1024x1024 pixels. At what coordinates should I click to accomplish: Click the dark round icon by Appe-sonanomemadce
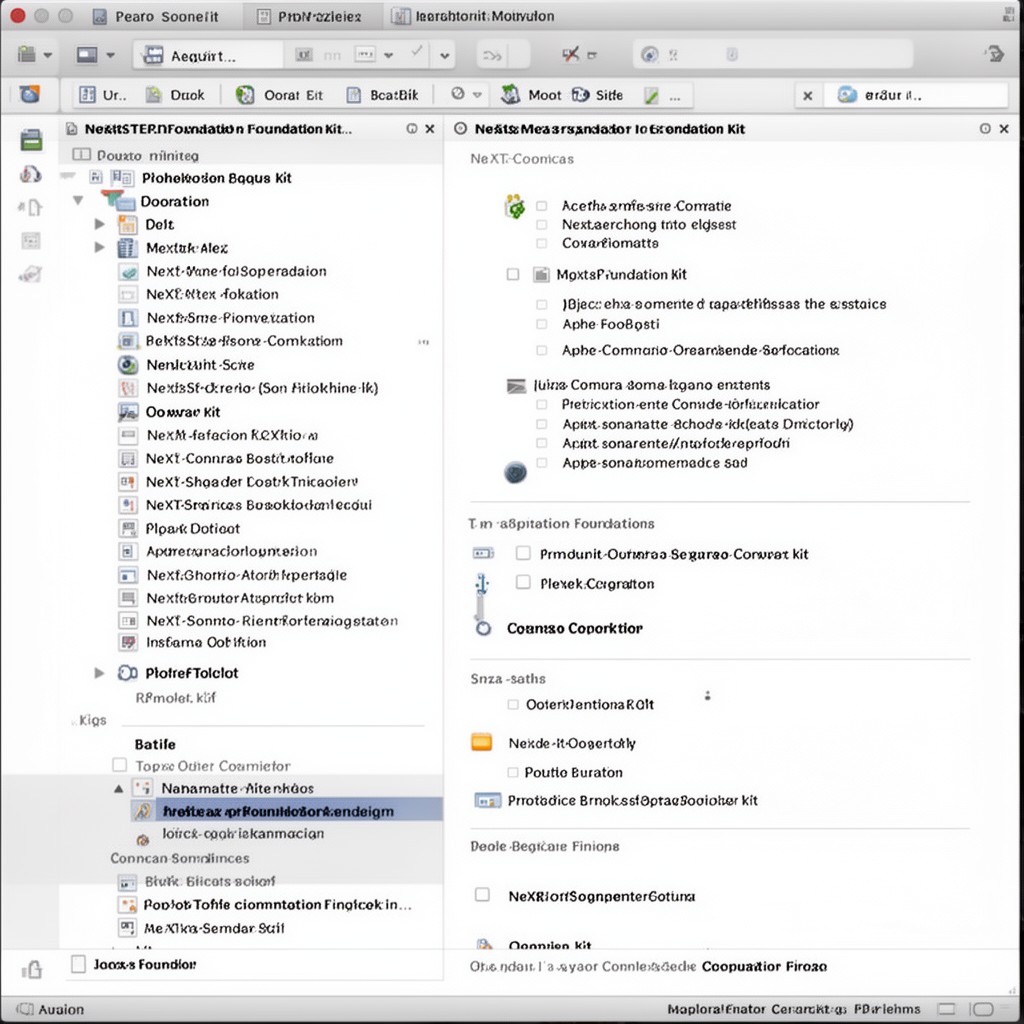tap(516, 472)
